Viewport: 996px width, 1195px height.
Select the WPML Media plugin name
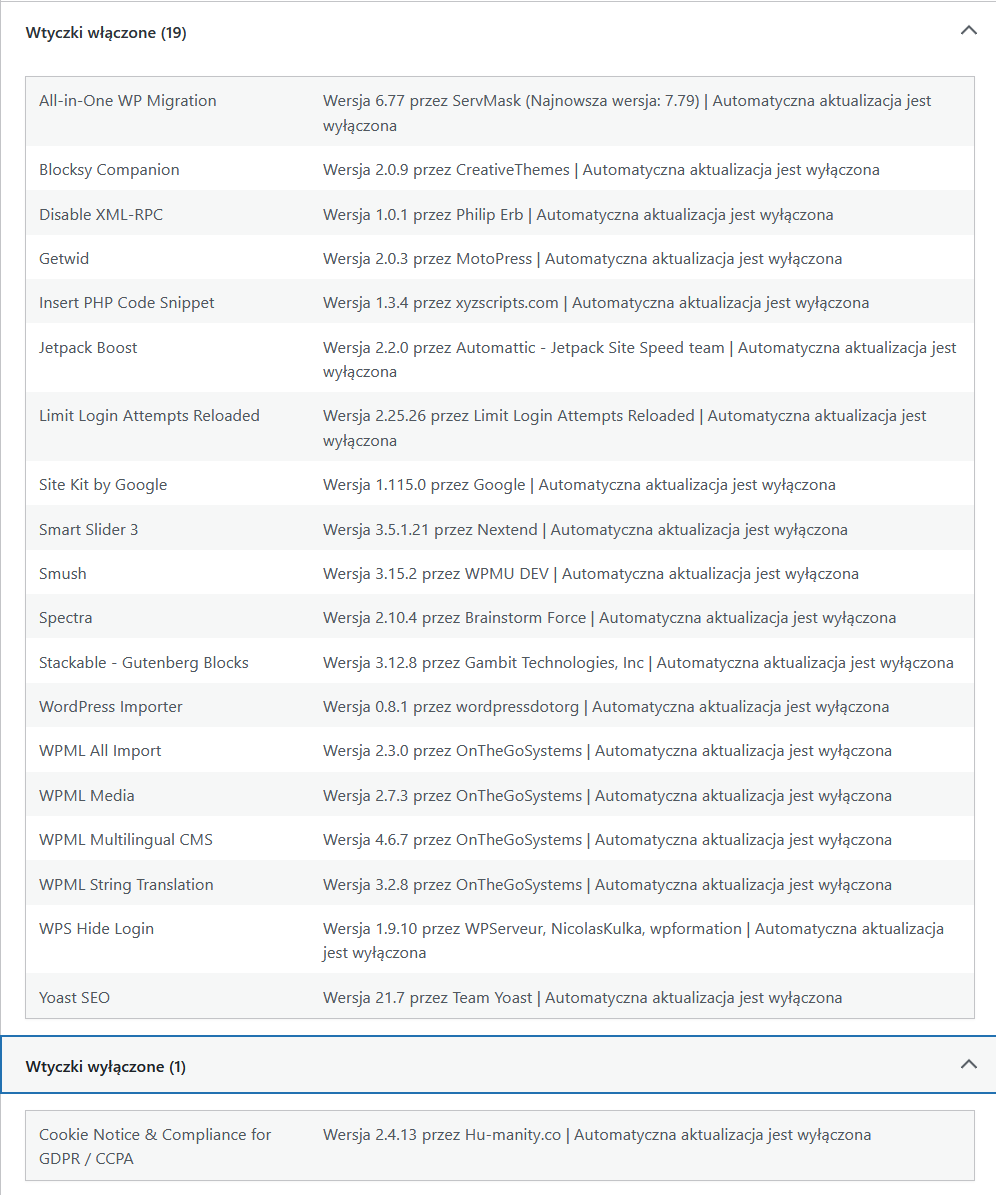(87, 796)
